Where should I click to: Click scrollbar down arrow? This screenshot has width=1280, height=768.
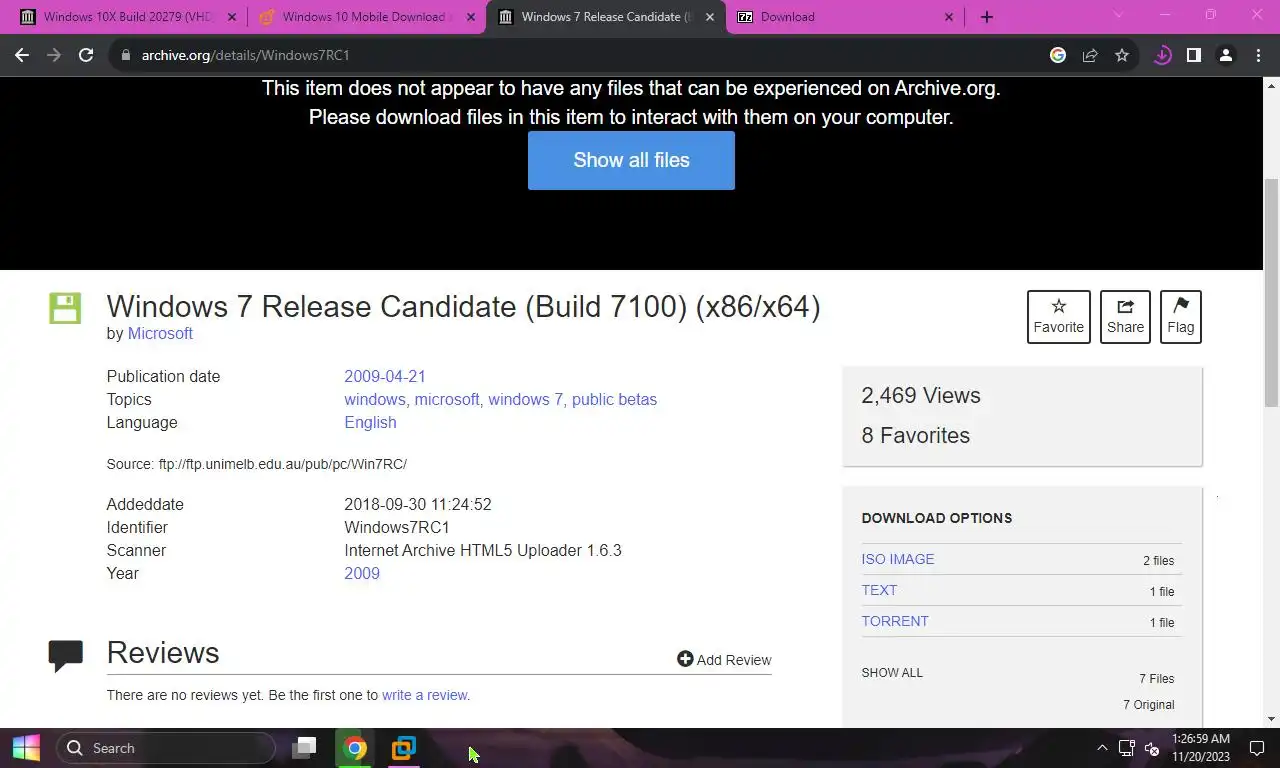1271,719
